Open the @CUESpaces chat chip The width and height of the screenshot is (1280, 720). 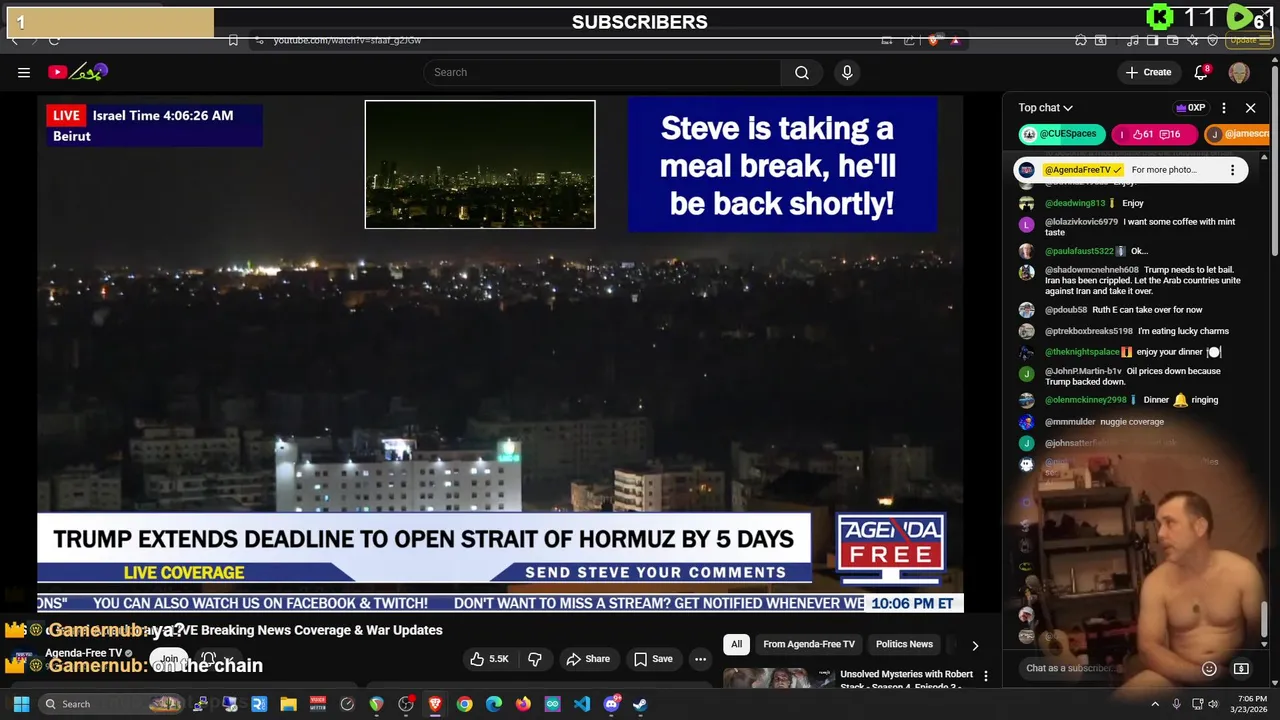click(x=1060, y=134)
